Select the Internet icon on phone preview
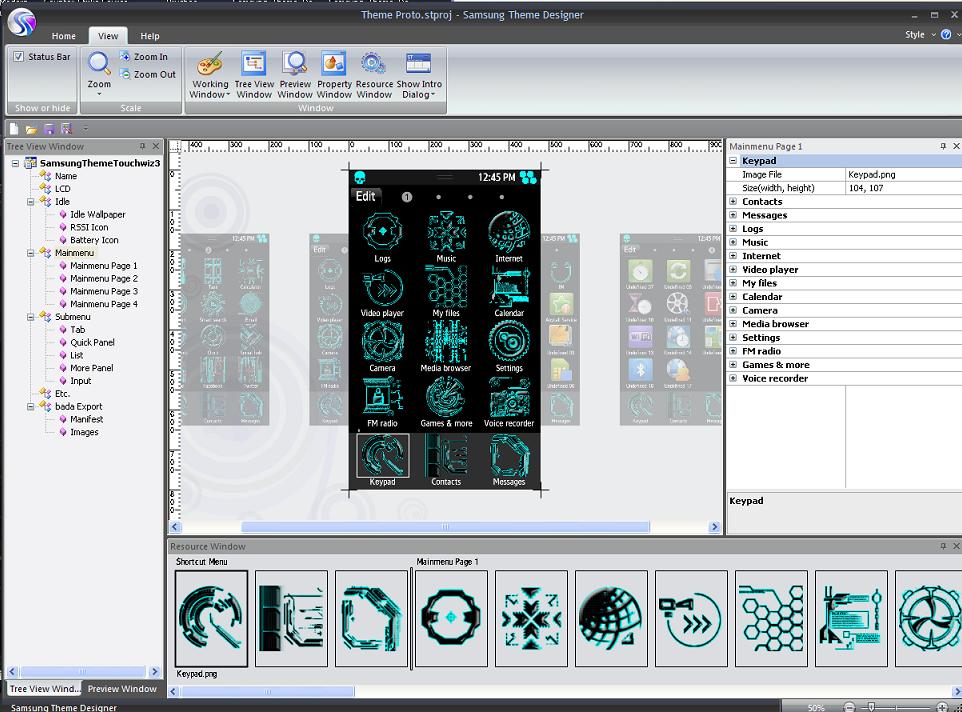The height and width of the screenshot is (712, 962). 509,232
